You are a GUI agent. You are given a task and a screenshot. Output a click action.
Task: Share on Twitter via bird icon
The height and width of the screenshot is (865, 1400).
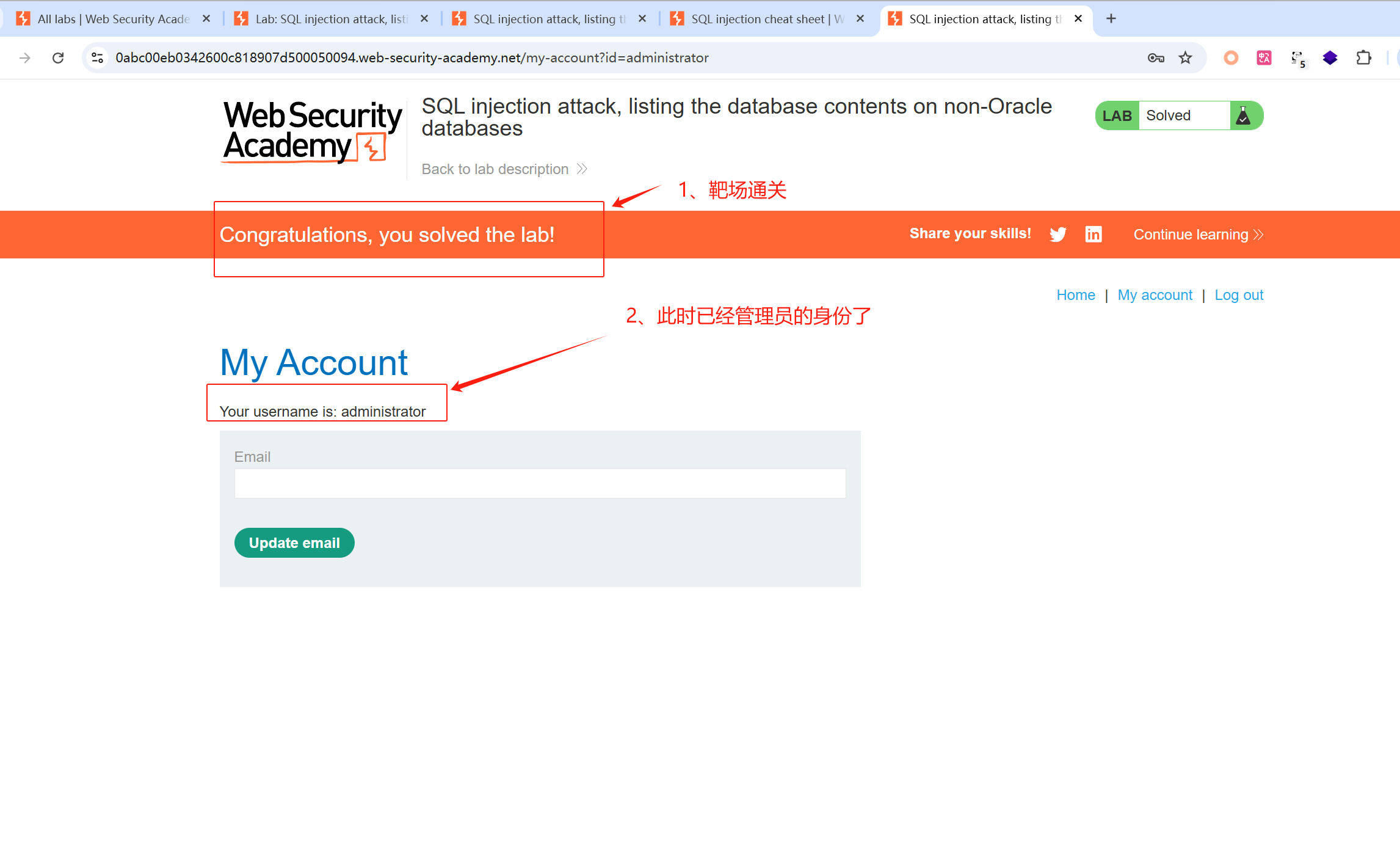pyautogui.click(x=1058, y=235)
